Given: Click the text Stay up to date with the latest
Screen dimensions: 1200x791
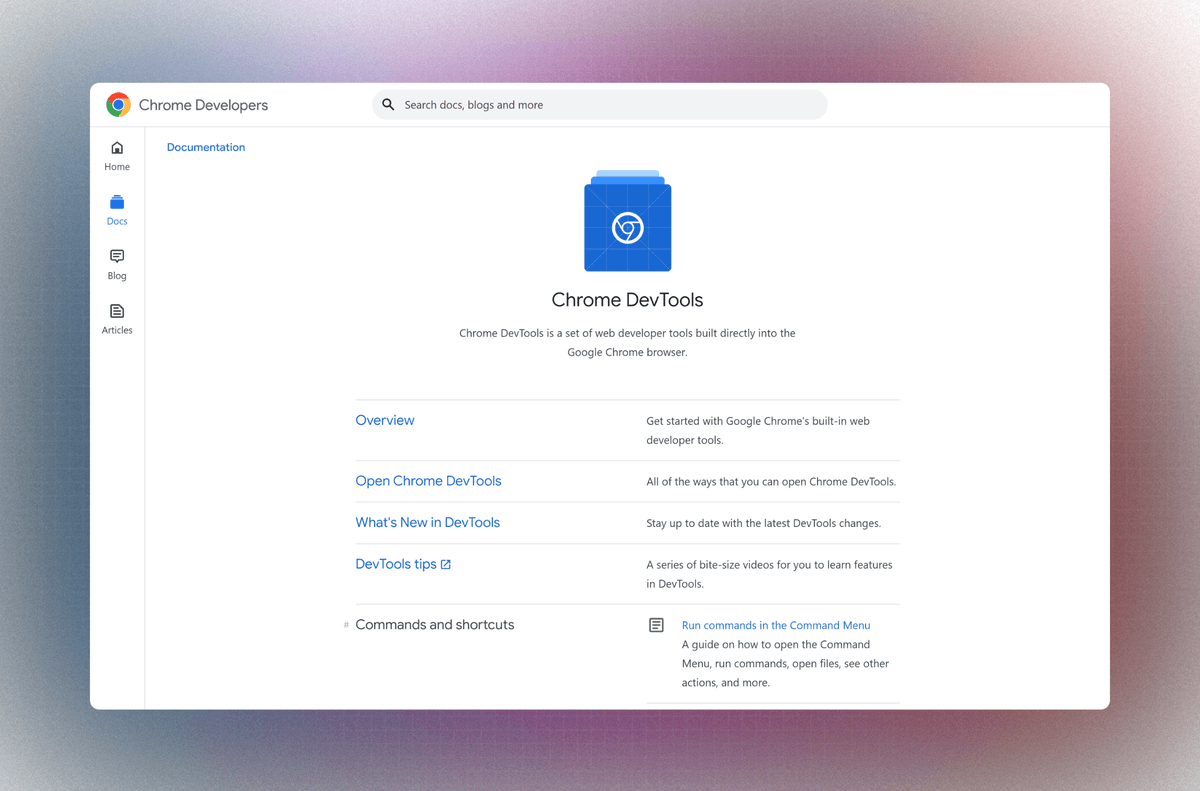Looking at the screenshot, I should click(x=764, y=523).
